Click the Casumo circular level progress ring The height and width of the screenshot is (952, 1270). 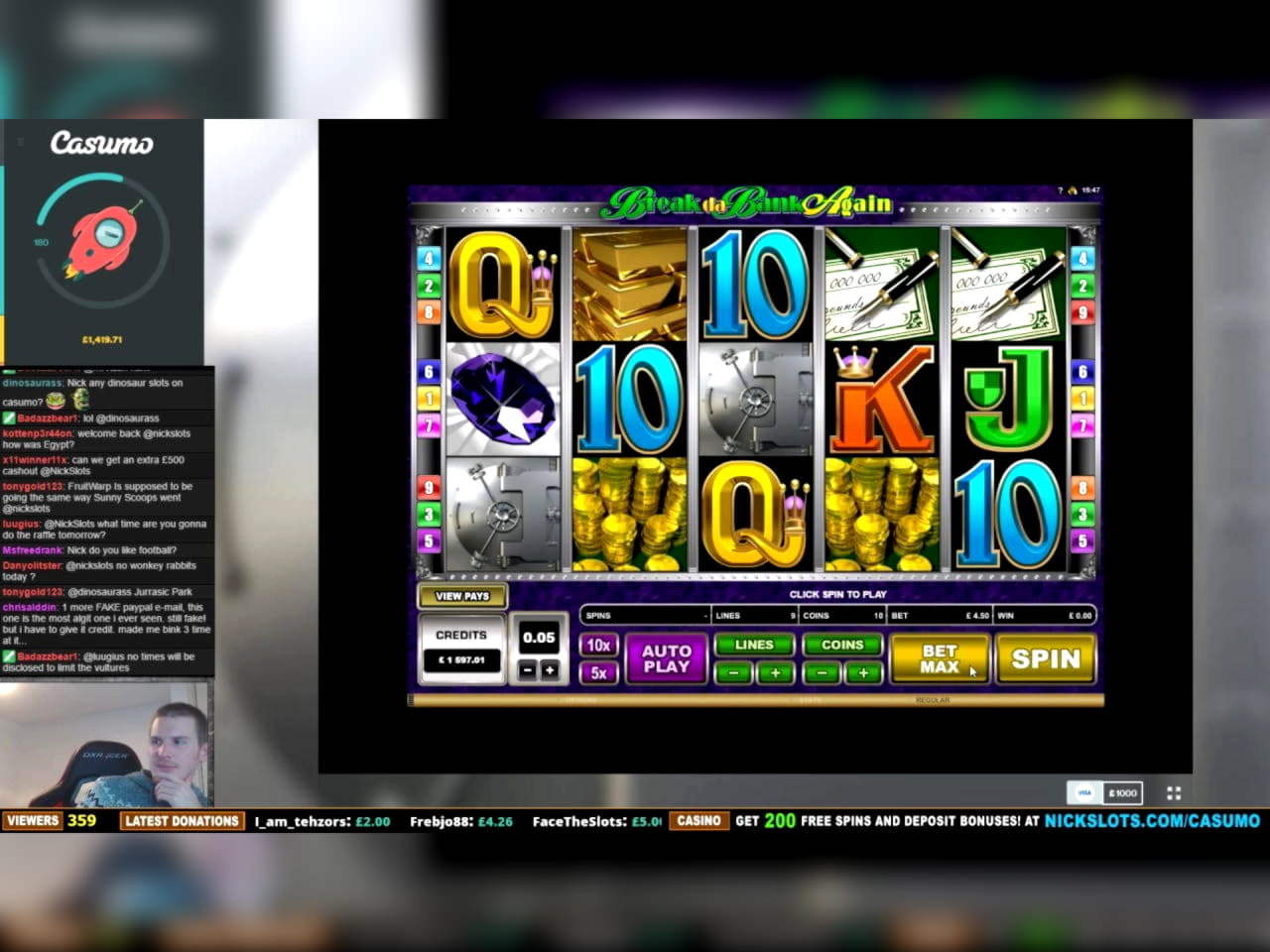[102, 239]
